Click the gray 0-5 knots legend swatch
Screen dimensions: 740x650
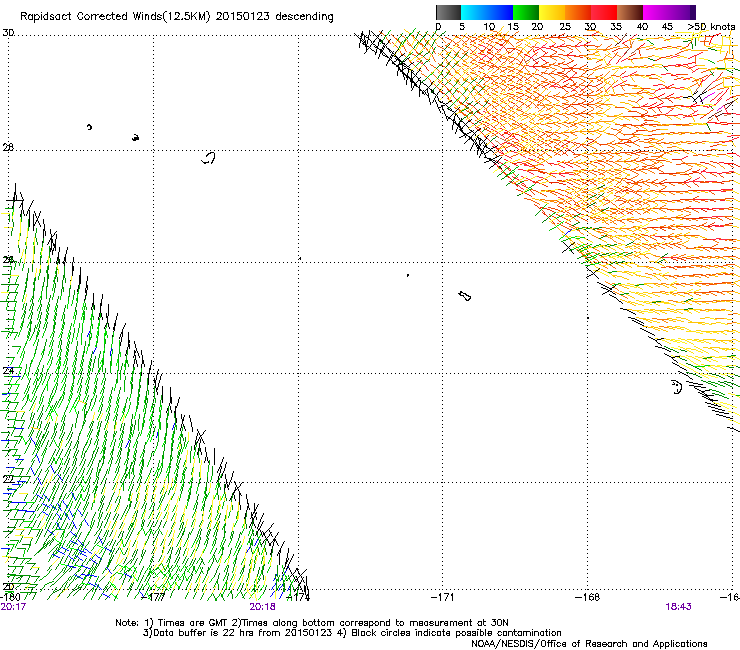[x=448, y=12]
